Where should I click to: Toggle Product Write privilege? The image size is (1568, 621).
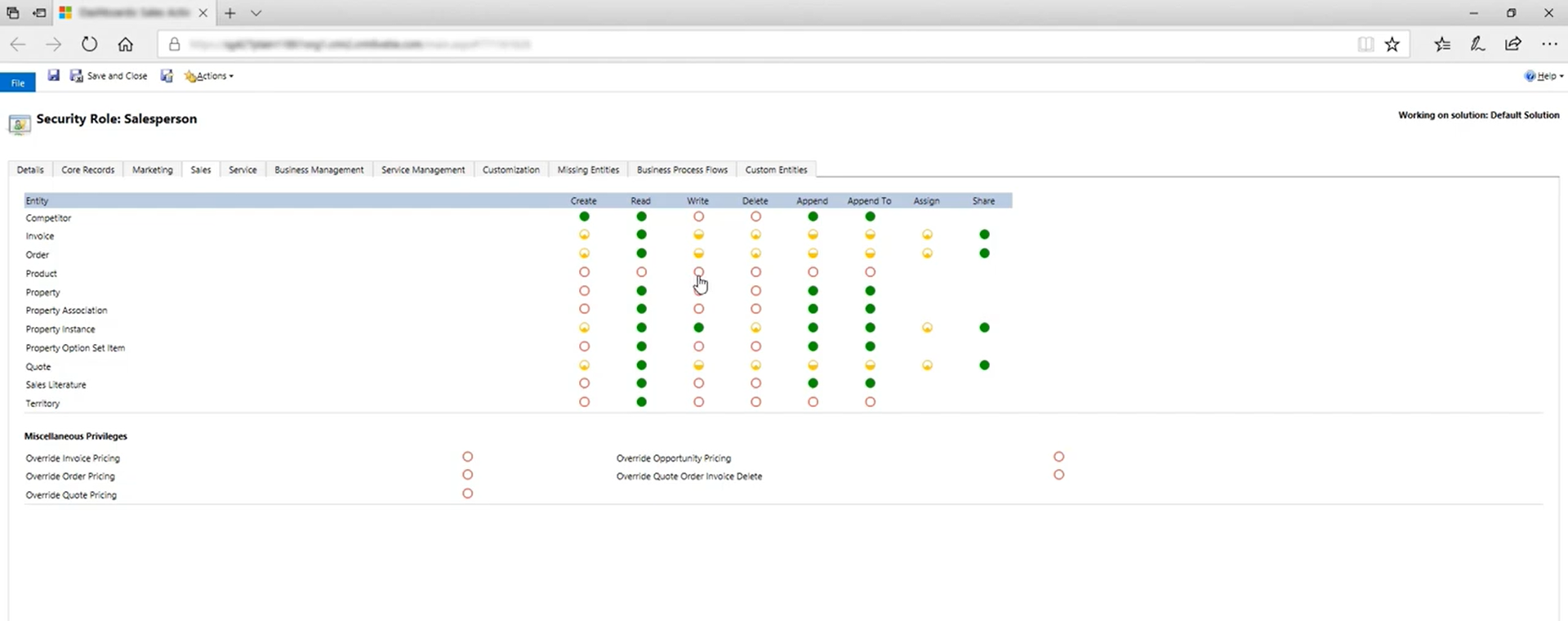[x=698, y=272]
